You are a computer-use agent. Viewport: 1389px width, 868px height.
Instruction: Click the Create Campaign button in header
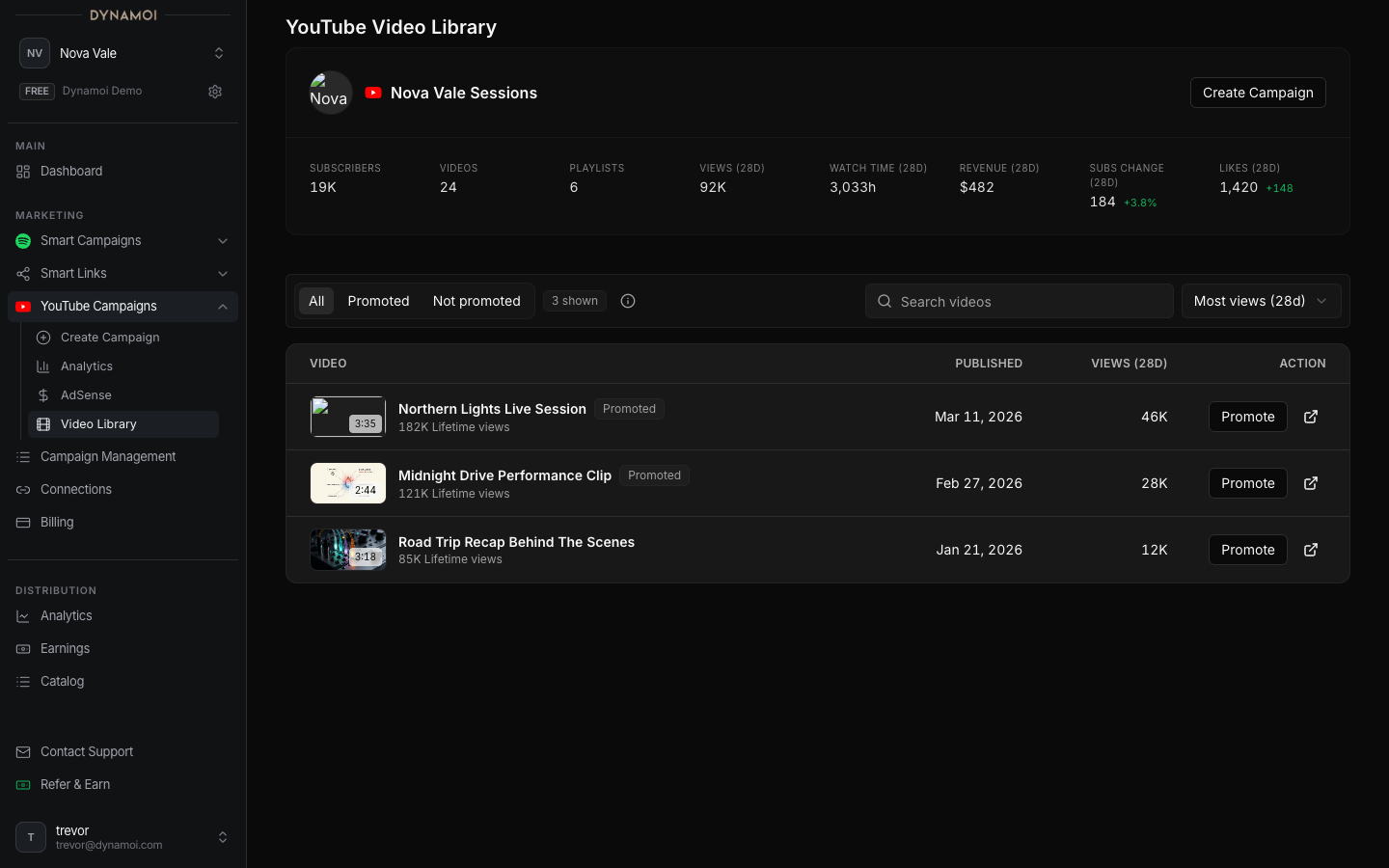pyautogui.click(x=1258, y=93)
